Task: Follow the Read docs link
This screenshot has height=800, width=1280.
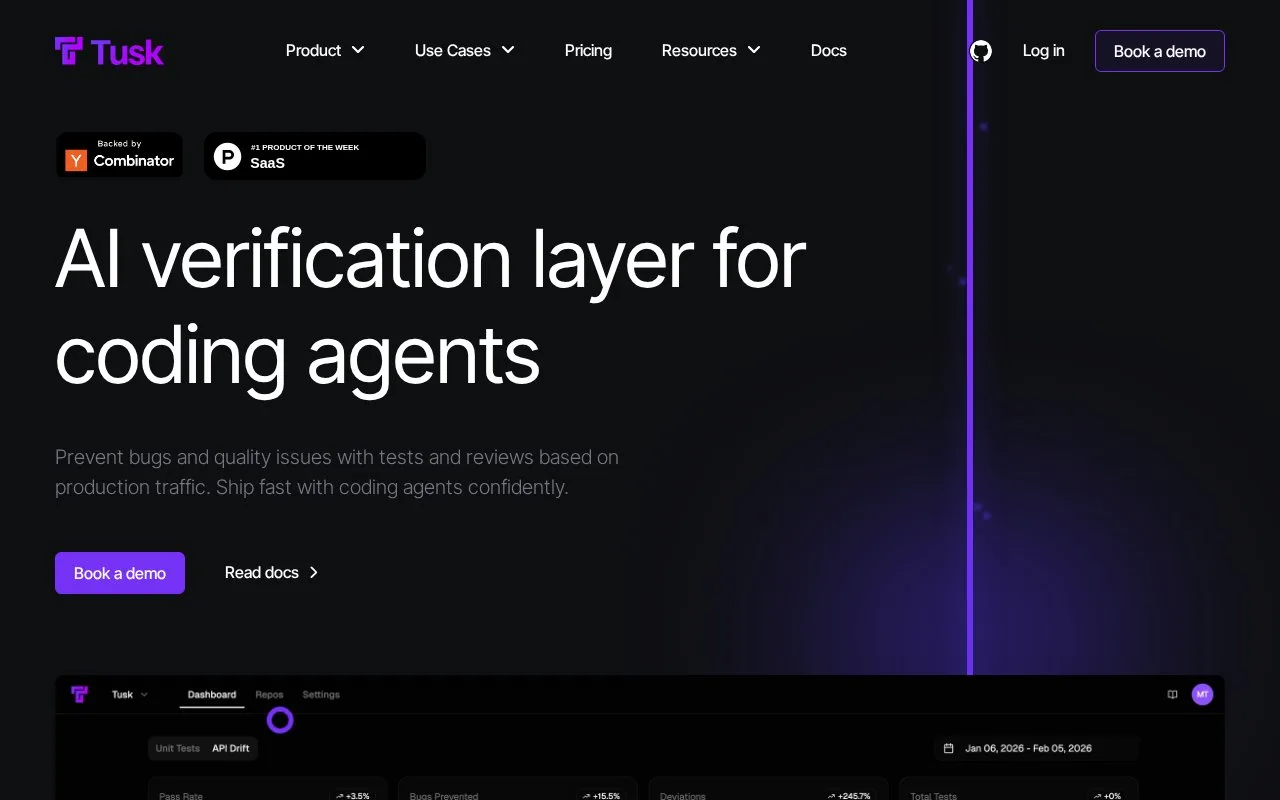Action: click(x=271, y=572)
